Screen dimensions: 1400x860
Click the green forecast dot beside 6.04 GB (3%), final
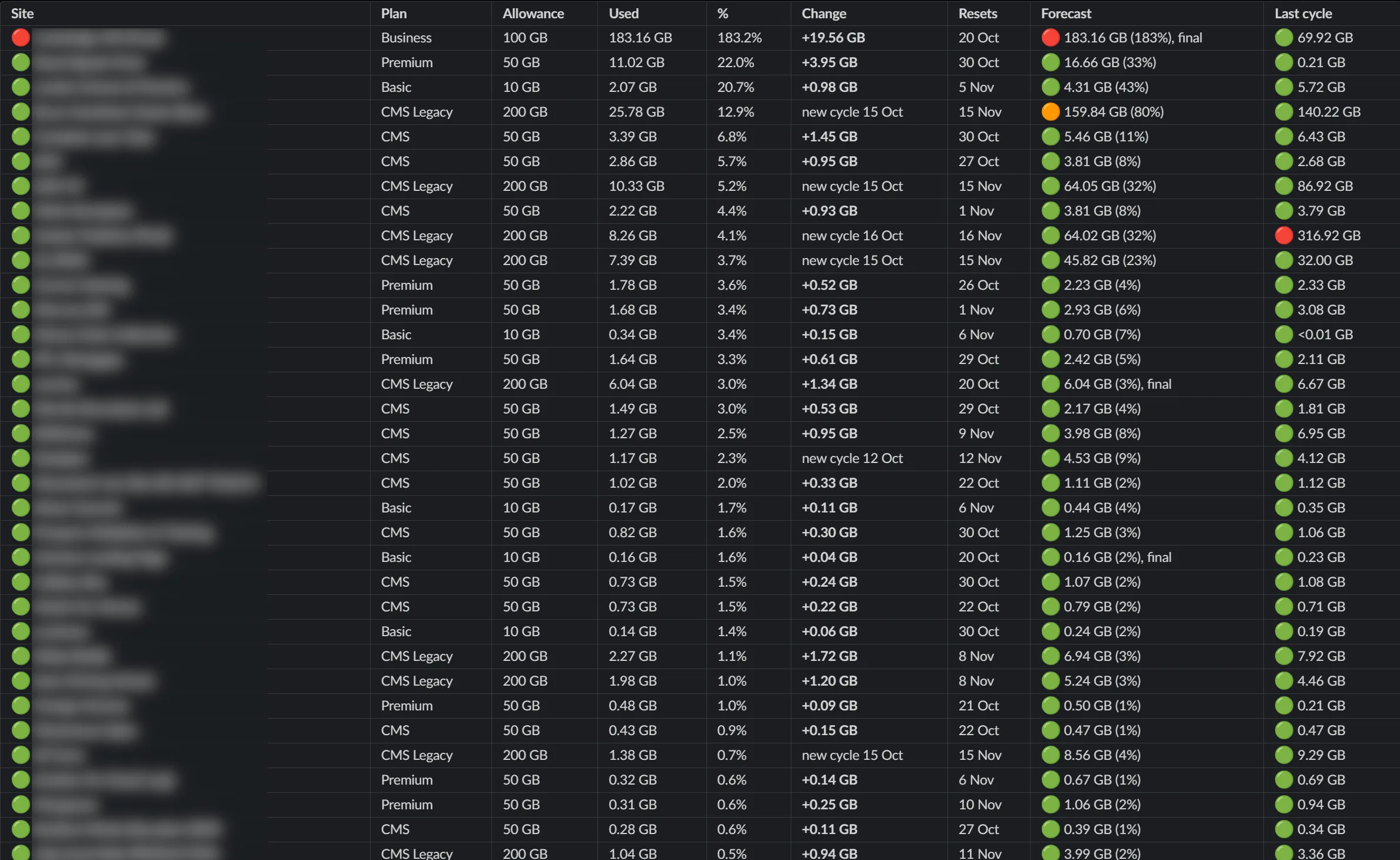pos(1051,384)
